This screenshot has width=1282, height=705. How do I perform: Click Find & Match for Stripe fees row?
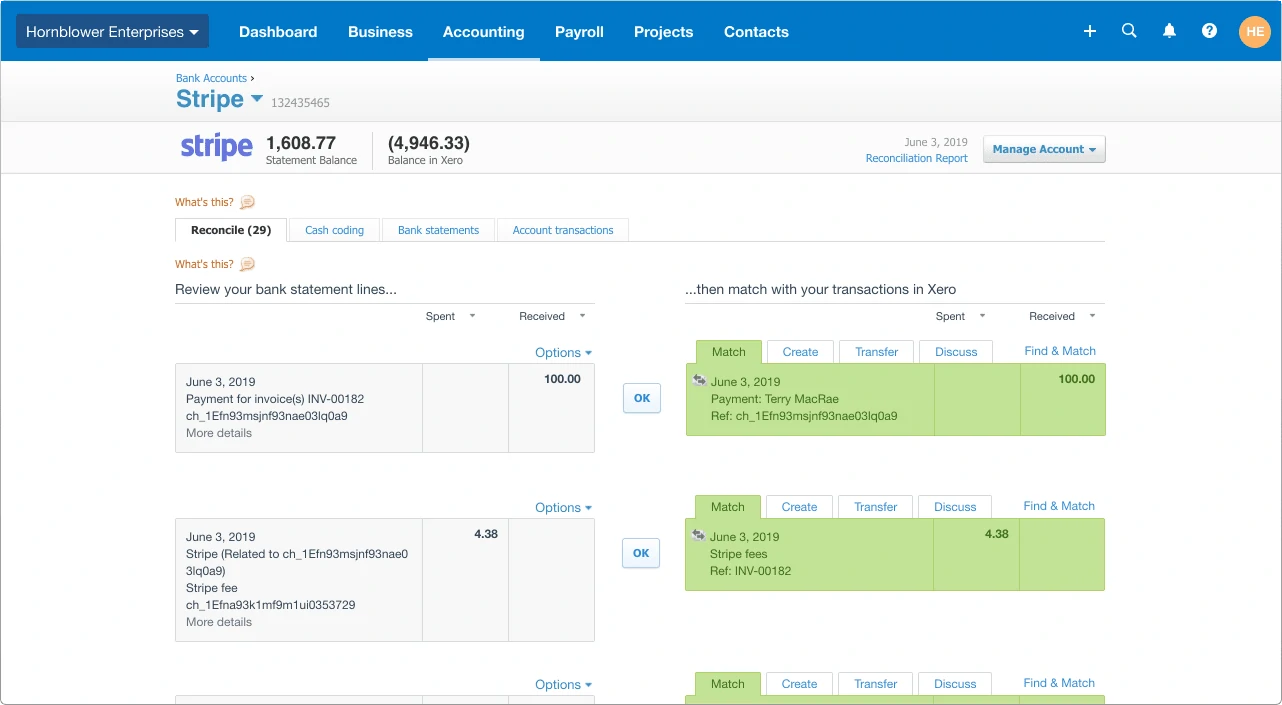1059,506
